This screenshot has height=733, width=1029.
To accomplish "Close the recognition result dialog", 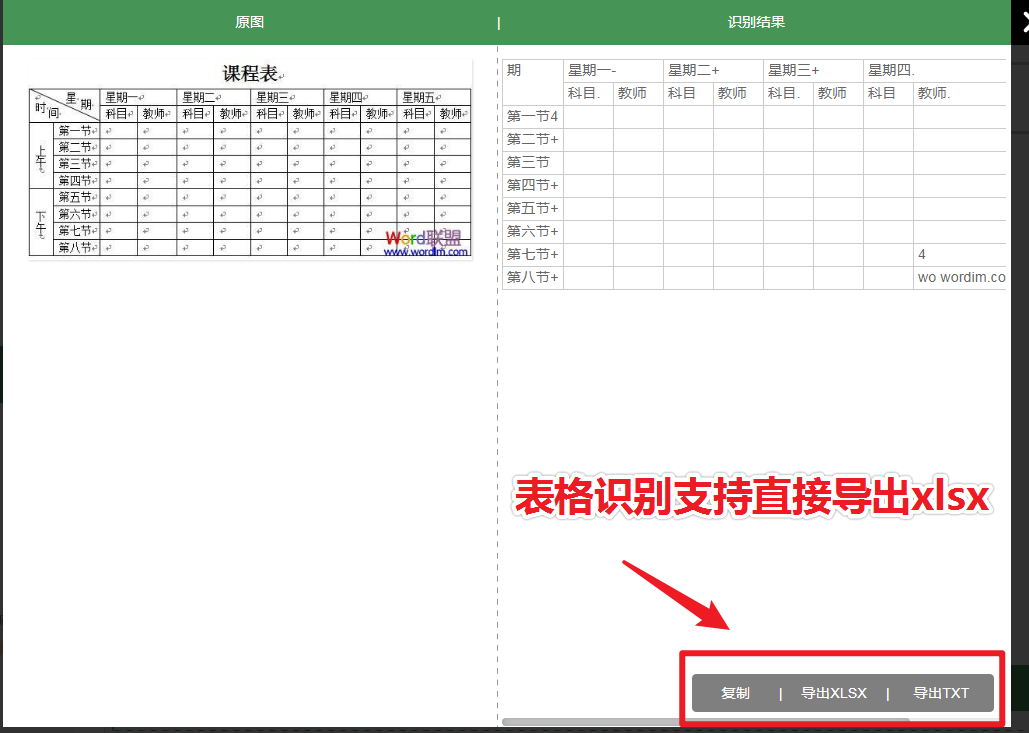I will (x=1023, y=22).
